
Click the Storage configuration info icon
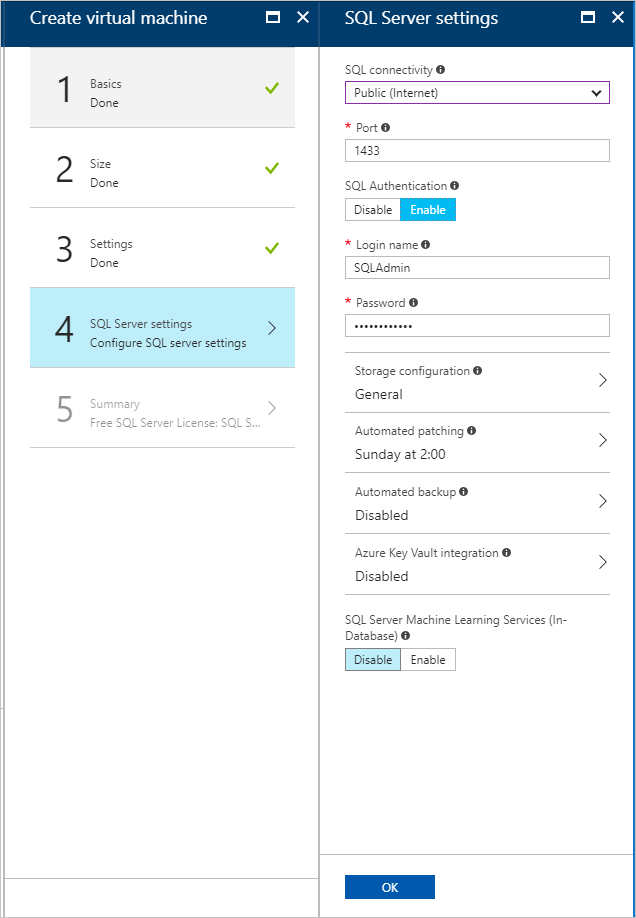[478, 371]
